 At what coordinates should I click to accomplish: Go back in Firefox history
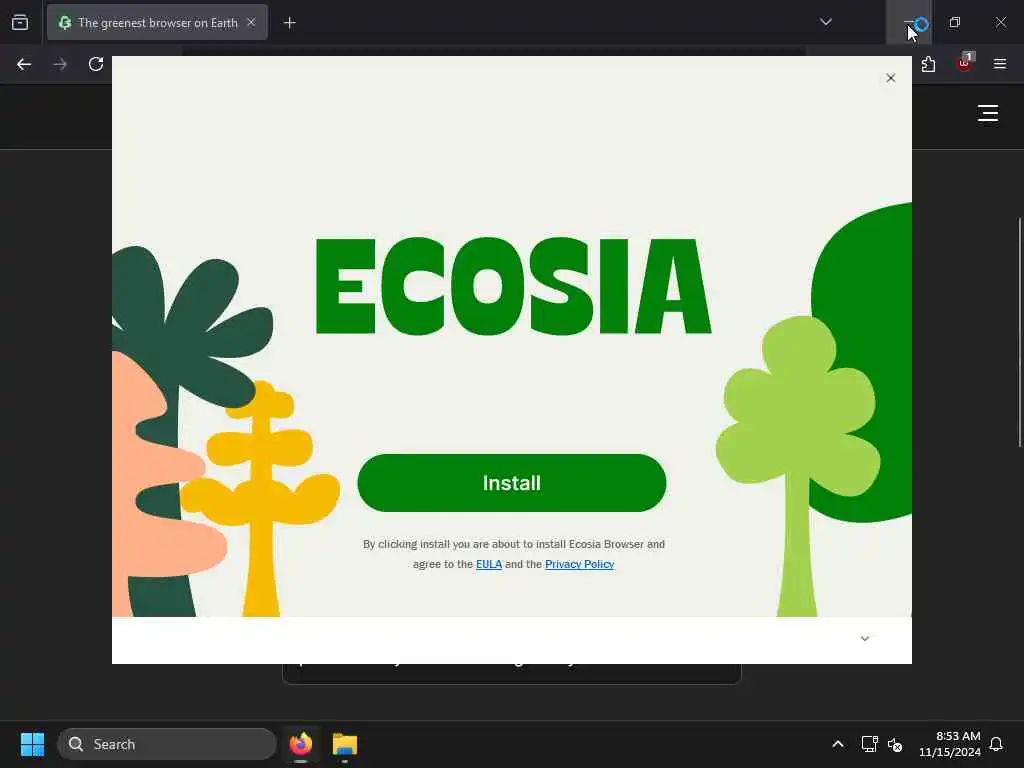click(x=24, y=64)
